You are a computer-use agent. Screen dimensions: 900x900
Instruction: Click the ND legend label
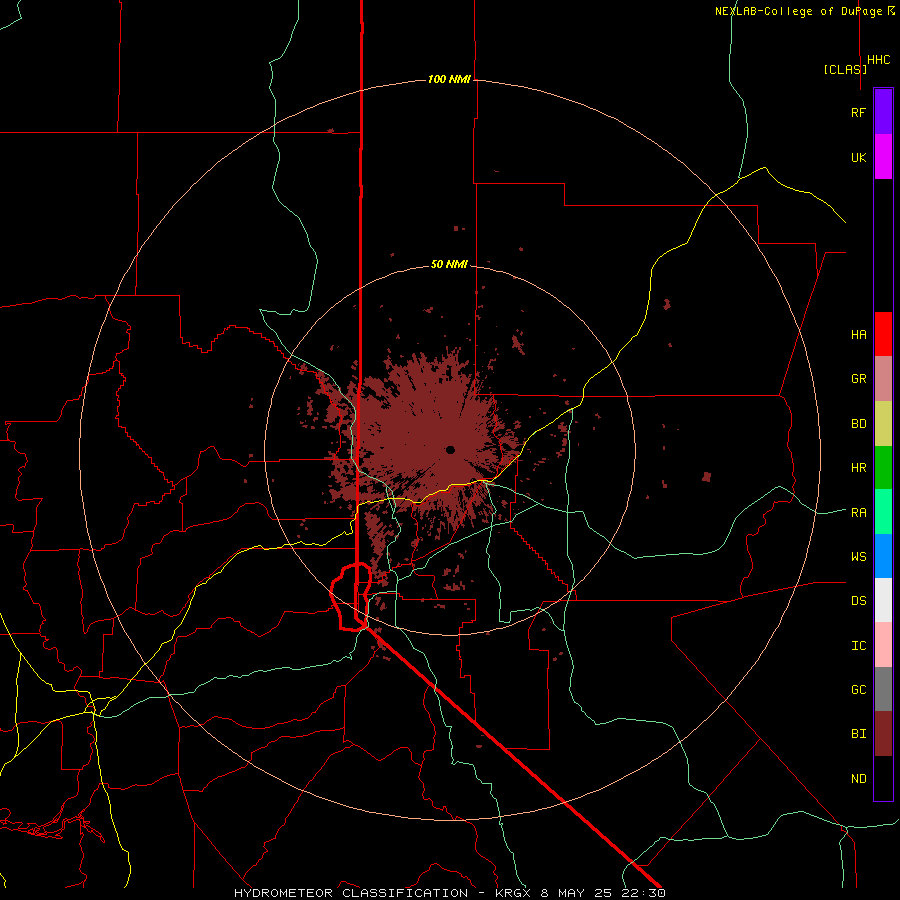[x=858, y=778]
